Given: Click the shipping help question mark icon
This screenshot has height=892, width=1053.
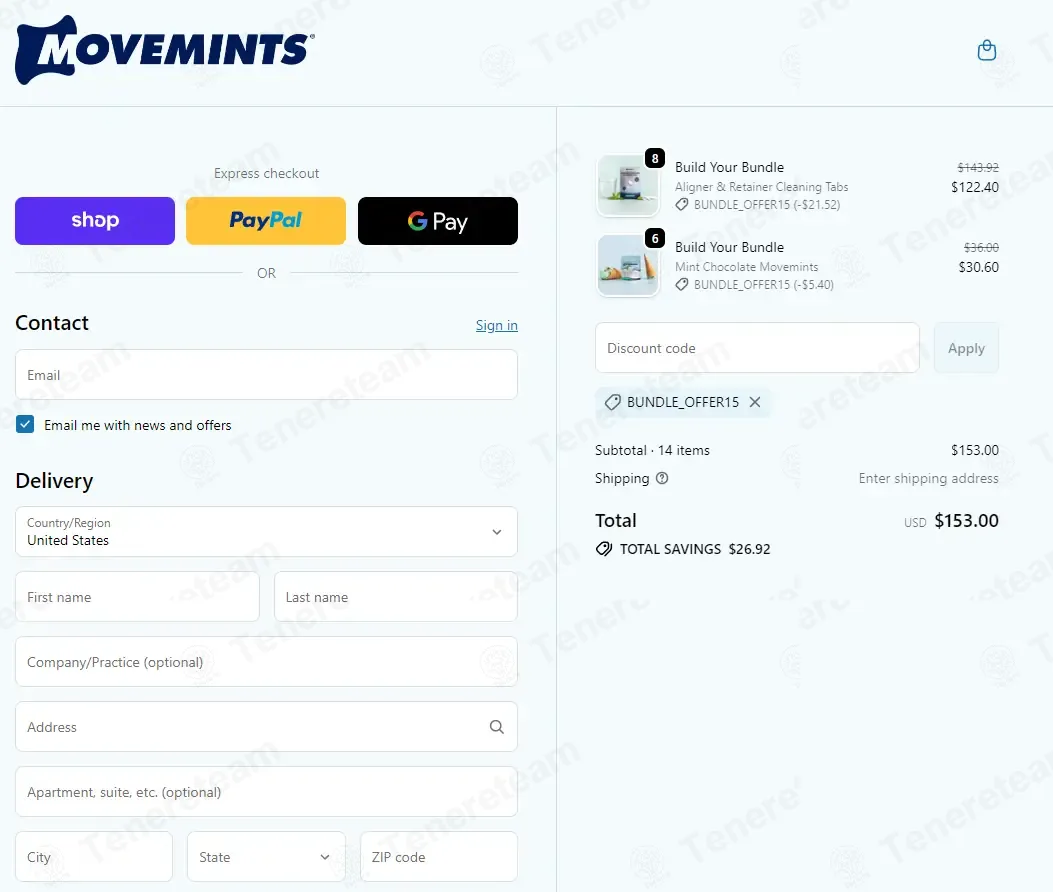Looking at the screenshot, I should point(662,478).
